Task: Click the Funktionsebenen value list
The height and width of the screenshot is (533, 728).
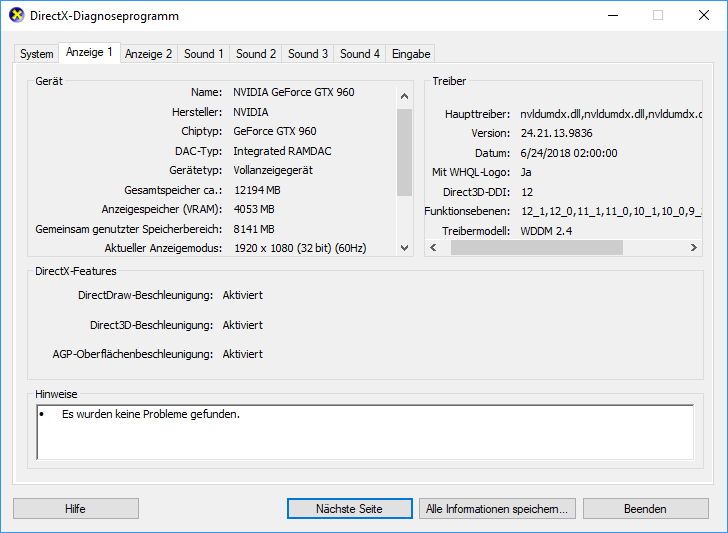Action: click(x=611, y=211)
